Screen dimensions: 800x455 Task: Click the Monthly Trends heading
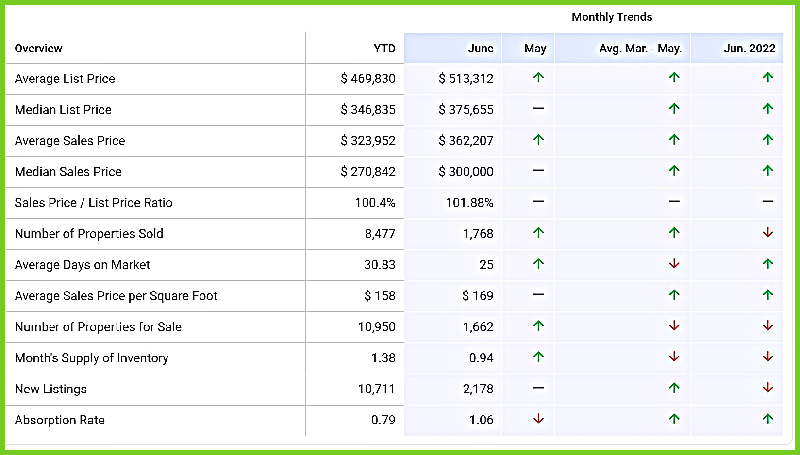tap(611, 17)
